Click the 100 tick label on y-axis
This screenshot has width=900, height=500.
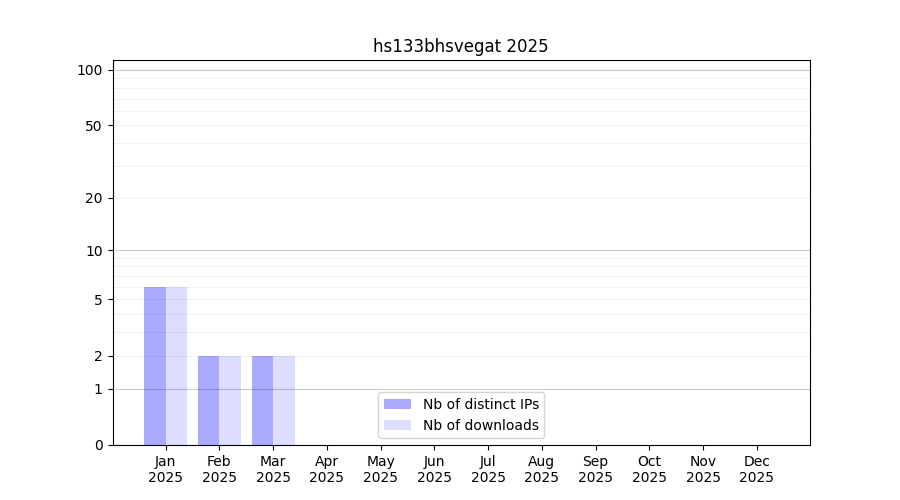90,70
